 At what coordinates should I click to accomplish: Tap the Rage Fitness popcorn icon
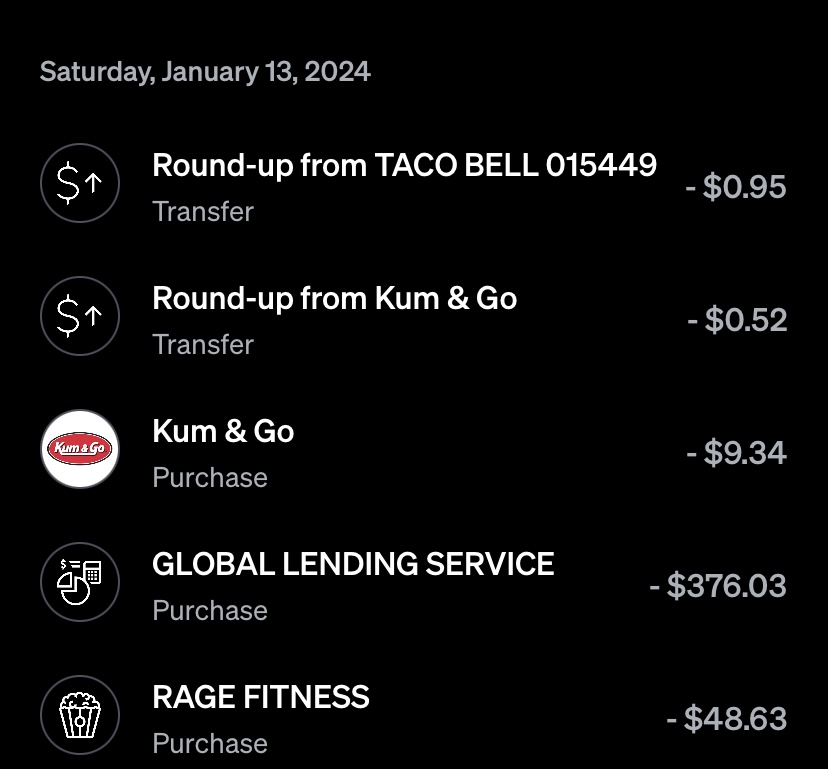[x=80, y=715]
